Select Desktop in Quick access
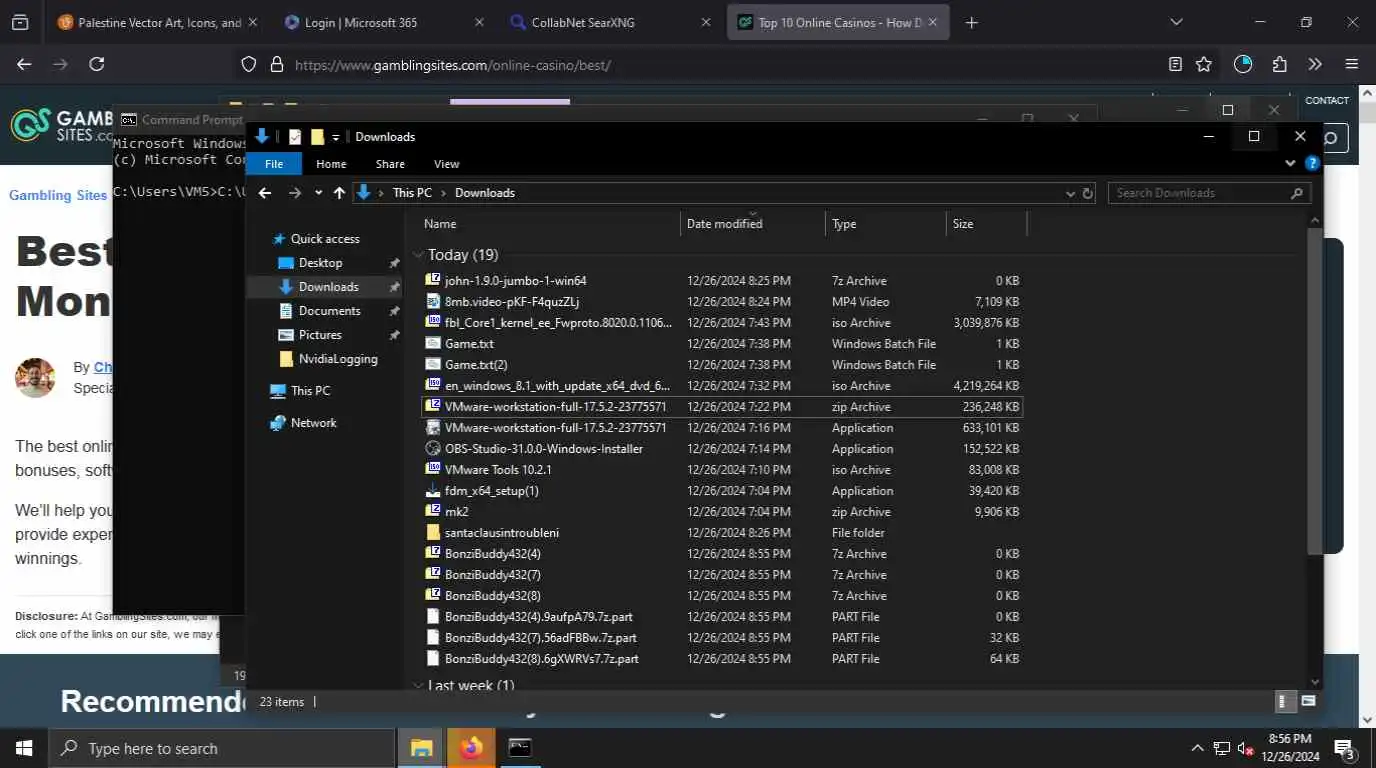1376x768 pixels. [320, 263]
